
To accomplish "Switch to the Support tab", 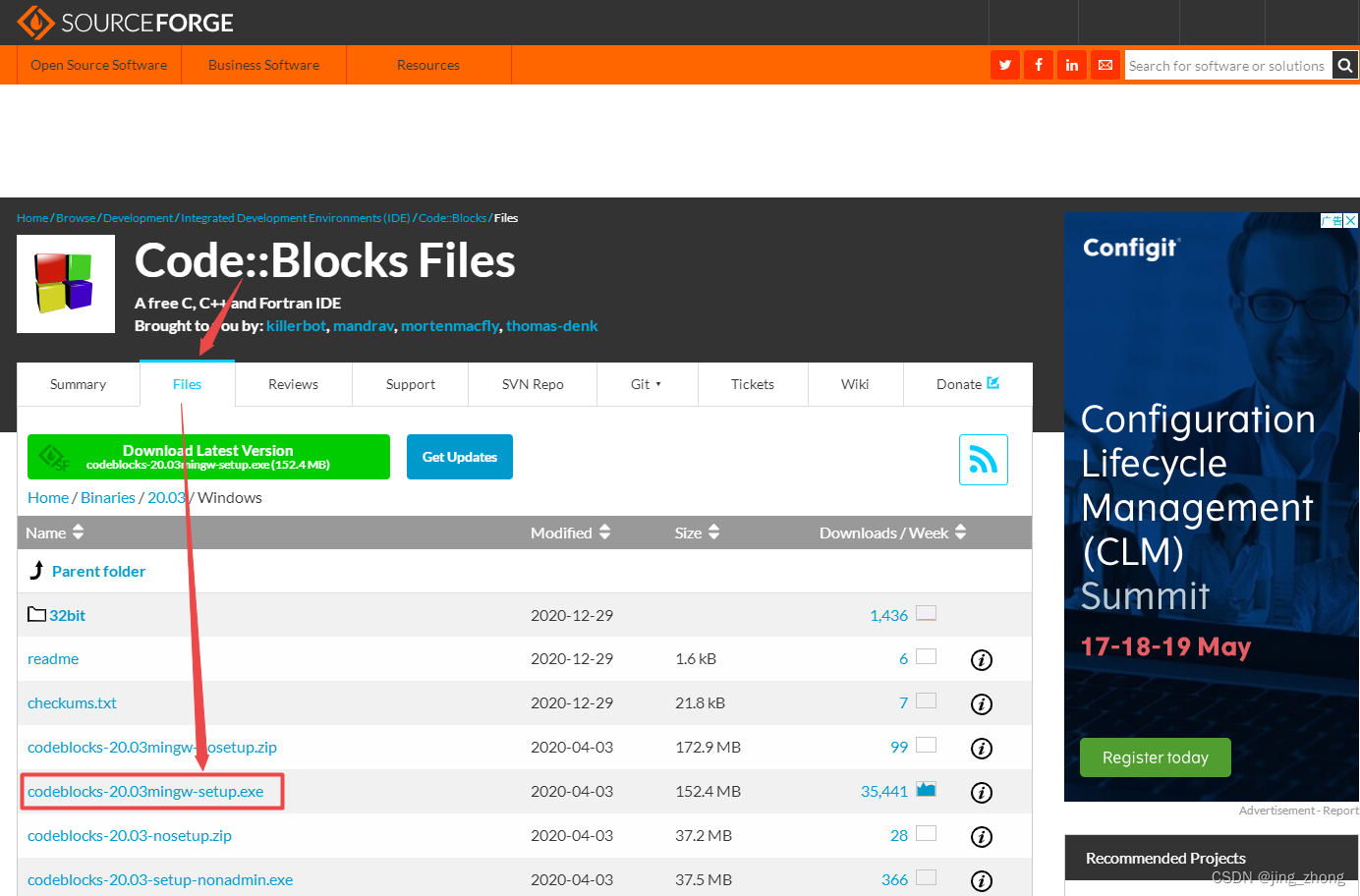I will [x=411, y=384].
